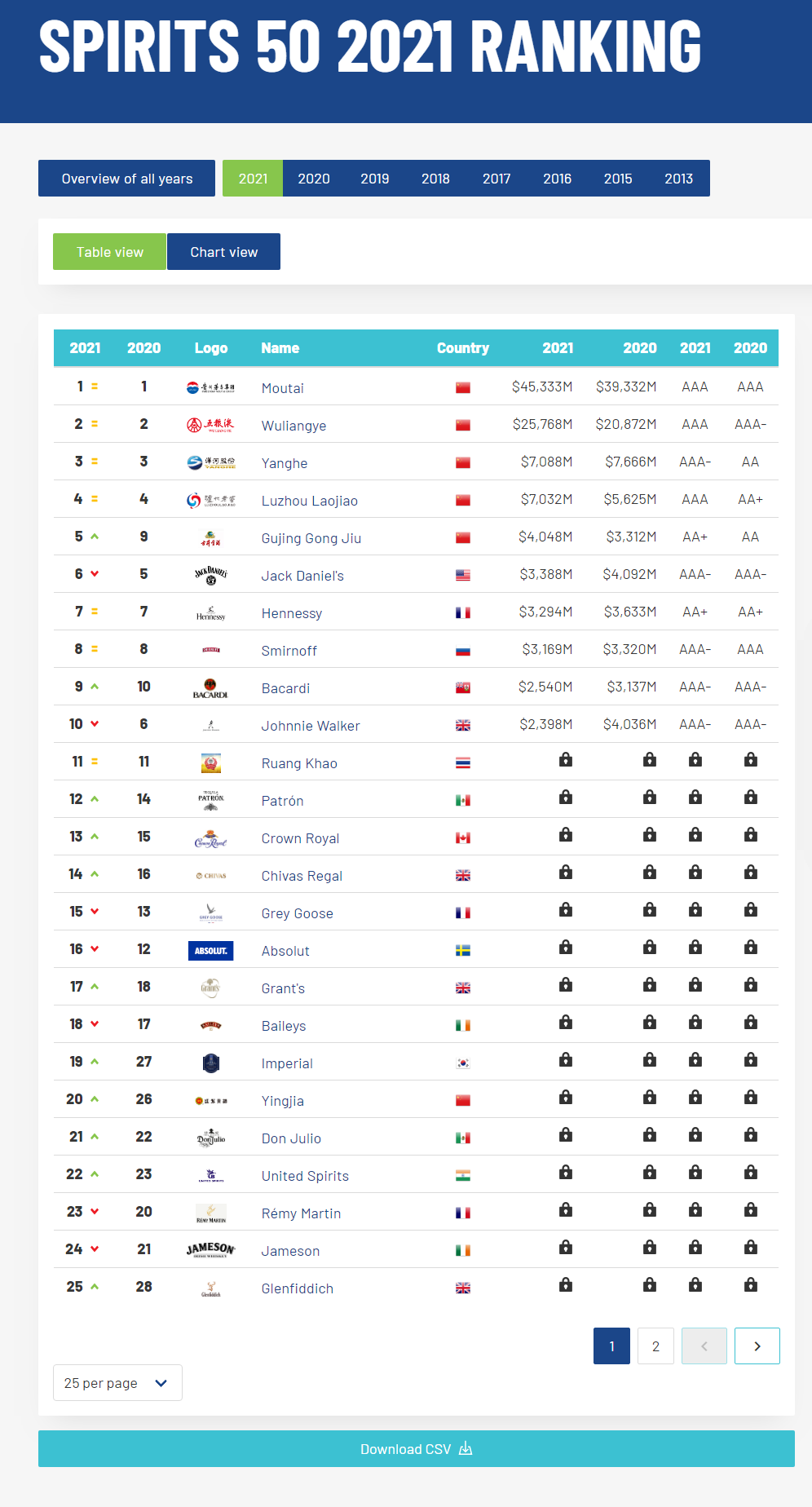Click the previous page chevron button
This screenshot has width=812, height=1507.
tap(704, 1346)
